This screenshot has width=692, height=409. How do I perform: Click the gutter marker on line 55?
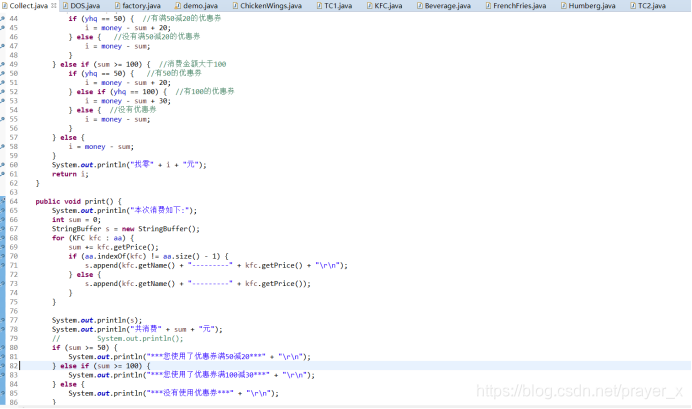3,119
